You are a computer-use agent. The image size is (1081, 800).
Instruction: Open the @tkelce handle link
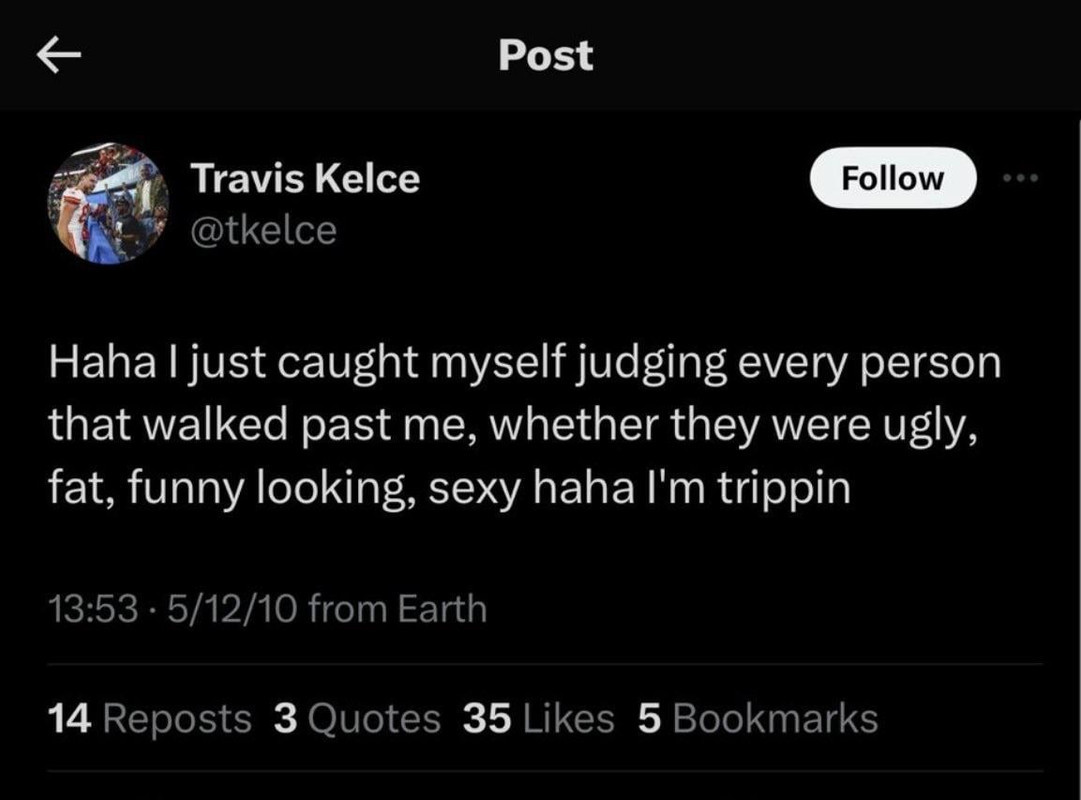pos(263,230)
